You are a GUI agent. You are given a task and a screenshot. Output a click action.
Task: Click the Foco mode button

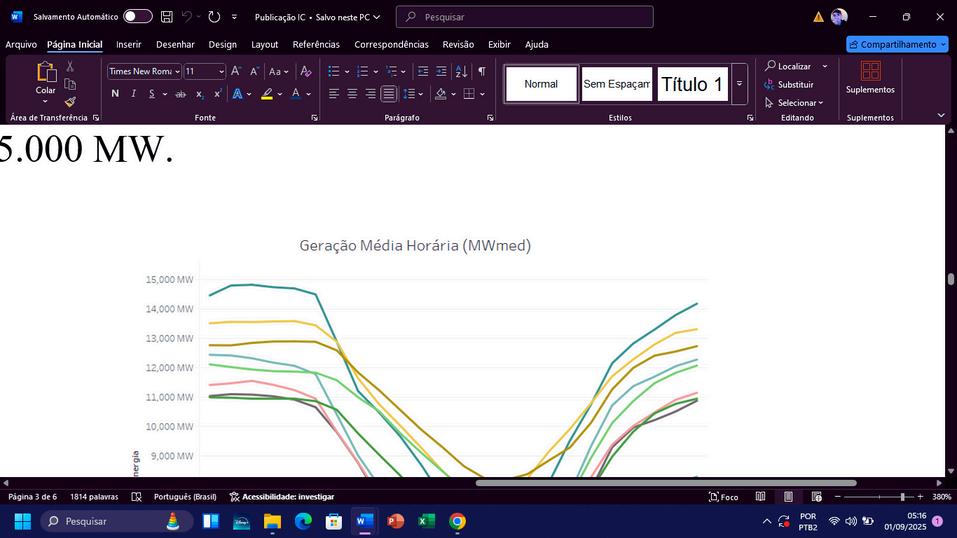click(x=724, y=496)
